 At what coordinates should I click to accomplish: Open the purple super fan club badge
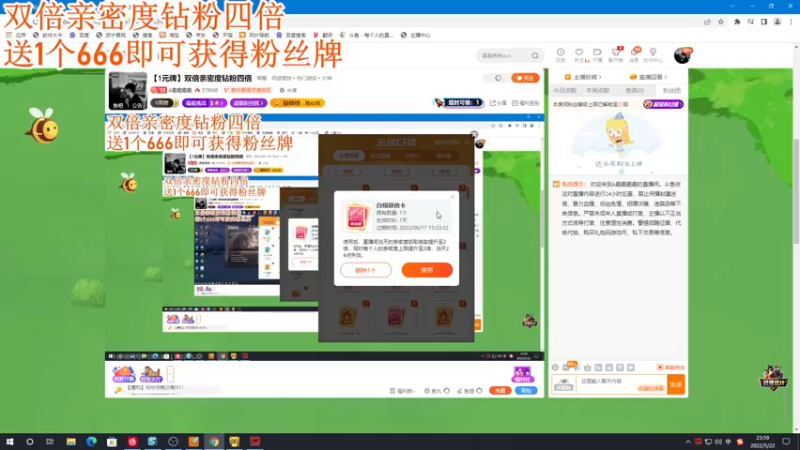pos(248,103)
